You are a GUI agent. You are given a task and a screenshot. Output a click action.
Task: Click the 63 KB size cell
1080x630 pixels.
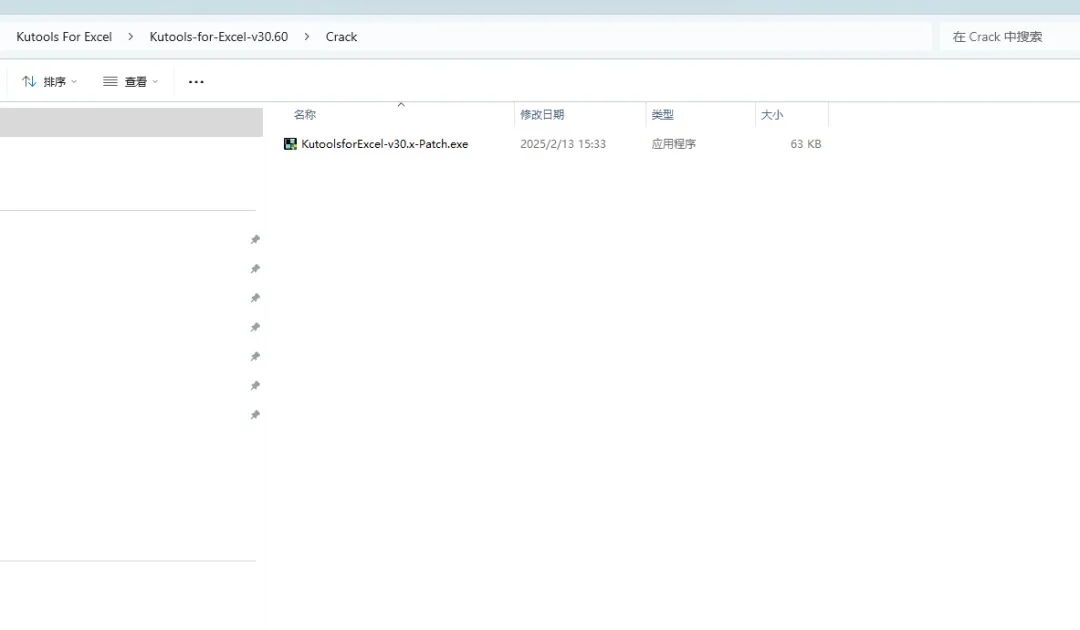point(806,144)
